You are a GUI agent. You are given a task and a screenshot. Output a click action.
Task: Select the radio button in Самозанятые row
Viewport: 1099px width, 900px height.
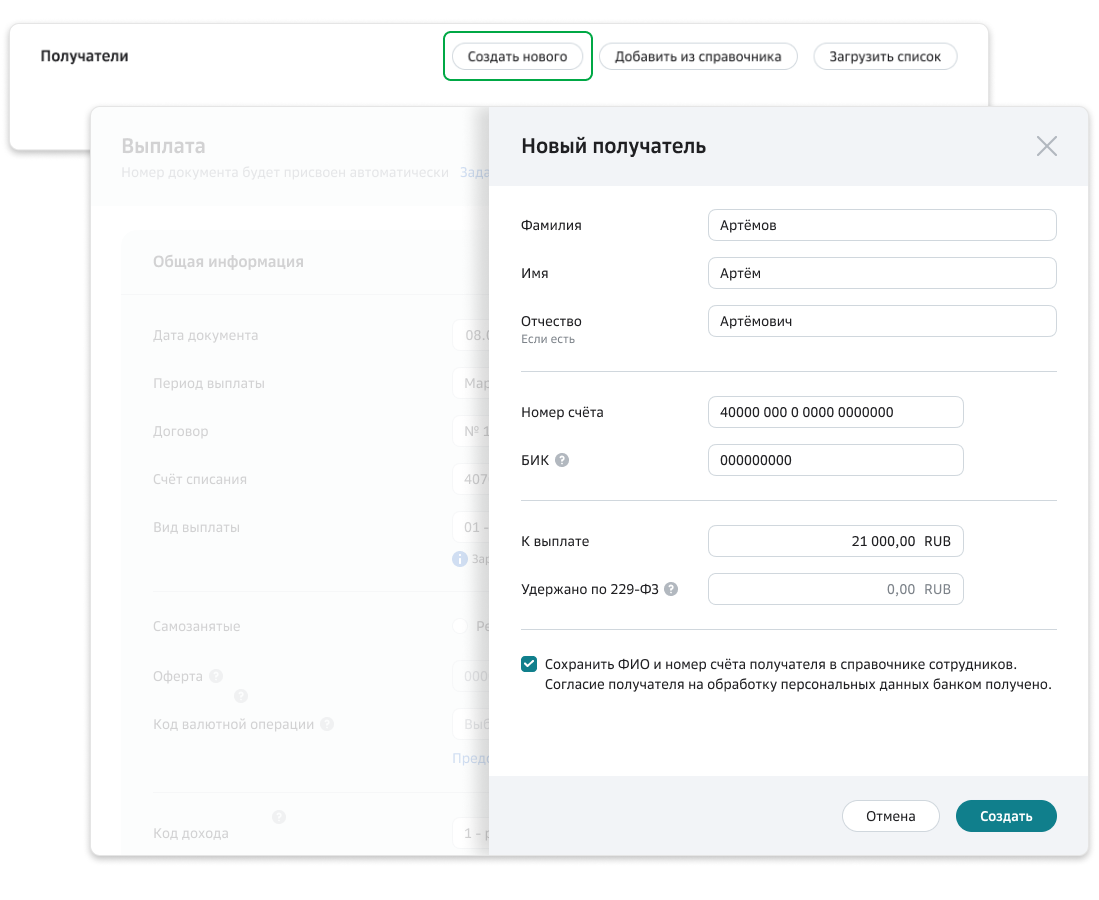(460, 626)
